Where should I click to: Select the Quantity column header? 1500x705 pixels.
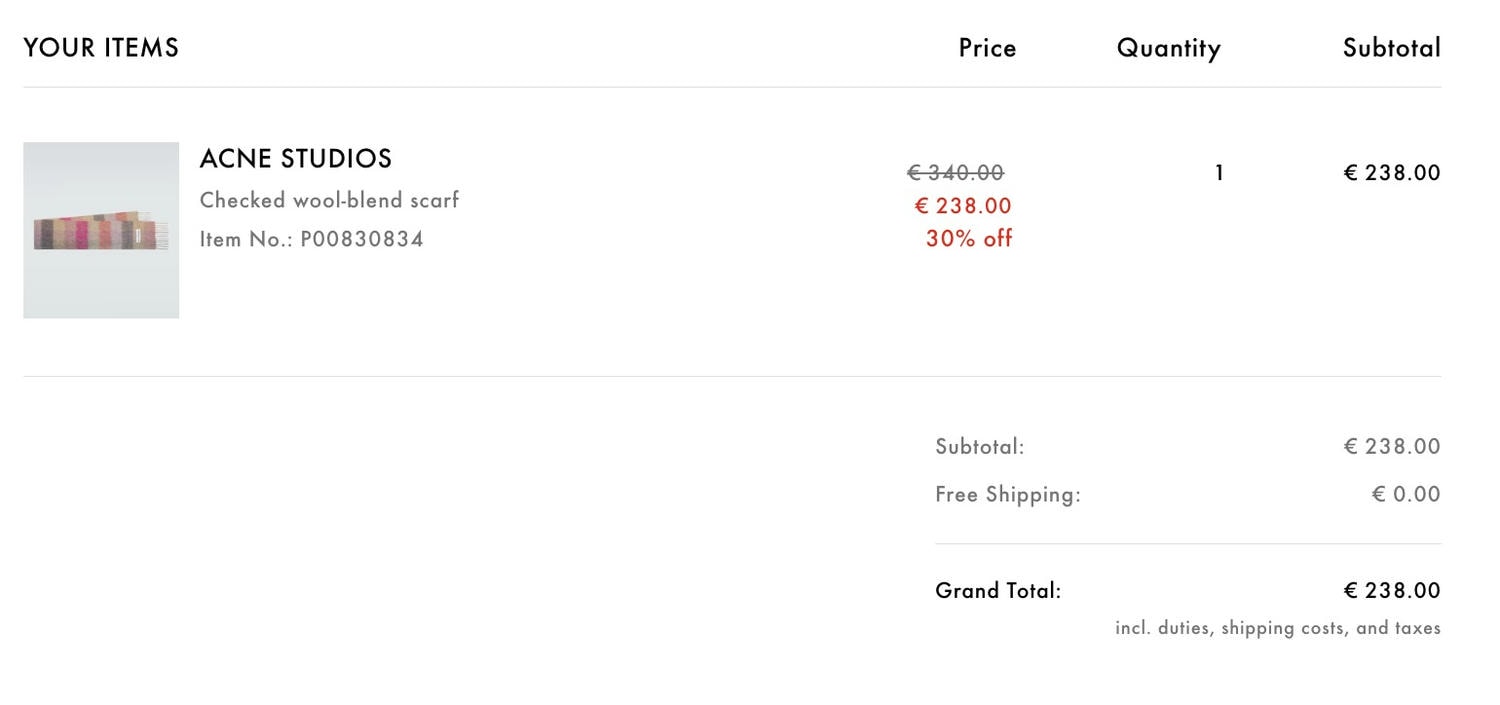[1169, 49]
